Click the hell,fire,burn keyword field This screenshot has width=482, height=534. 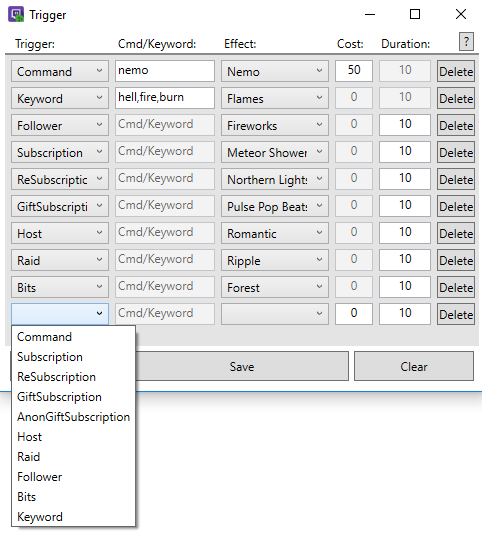pyautogui.click(x=165, y=98)
